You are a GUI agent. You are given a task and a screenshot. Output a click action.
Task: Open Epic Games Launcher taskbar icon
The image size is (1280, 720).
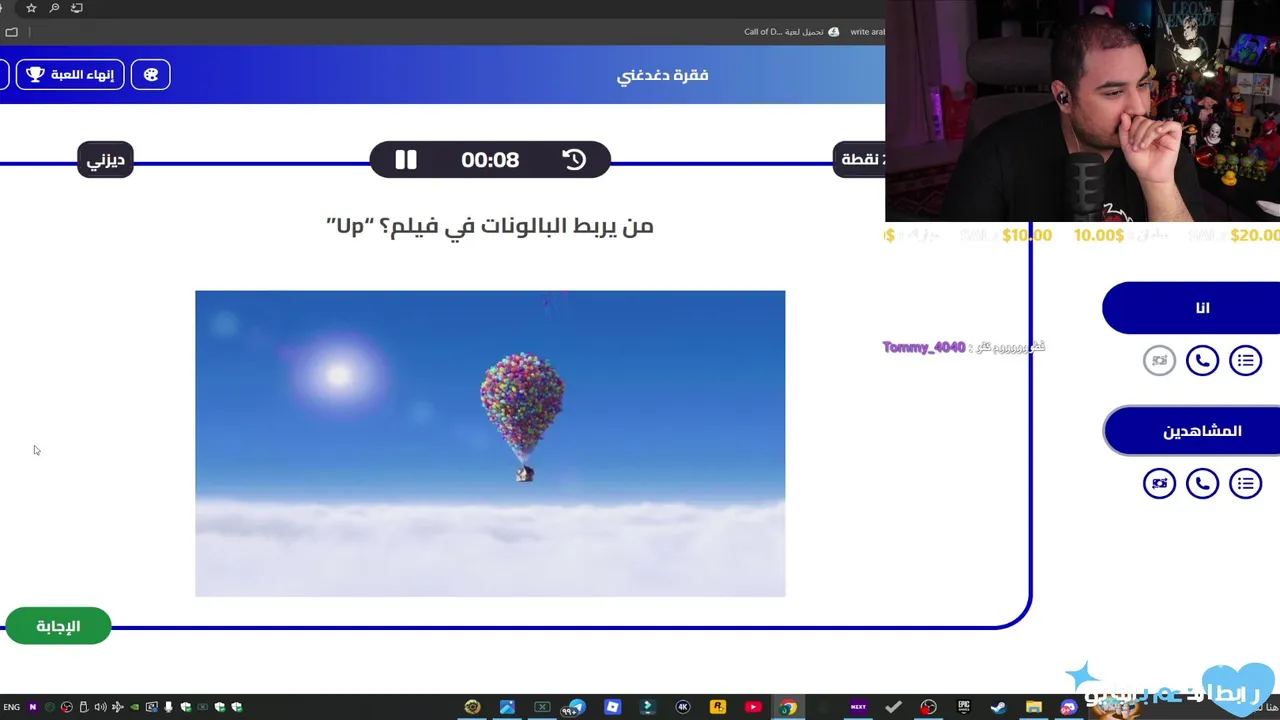point(964,707)
